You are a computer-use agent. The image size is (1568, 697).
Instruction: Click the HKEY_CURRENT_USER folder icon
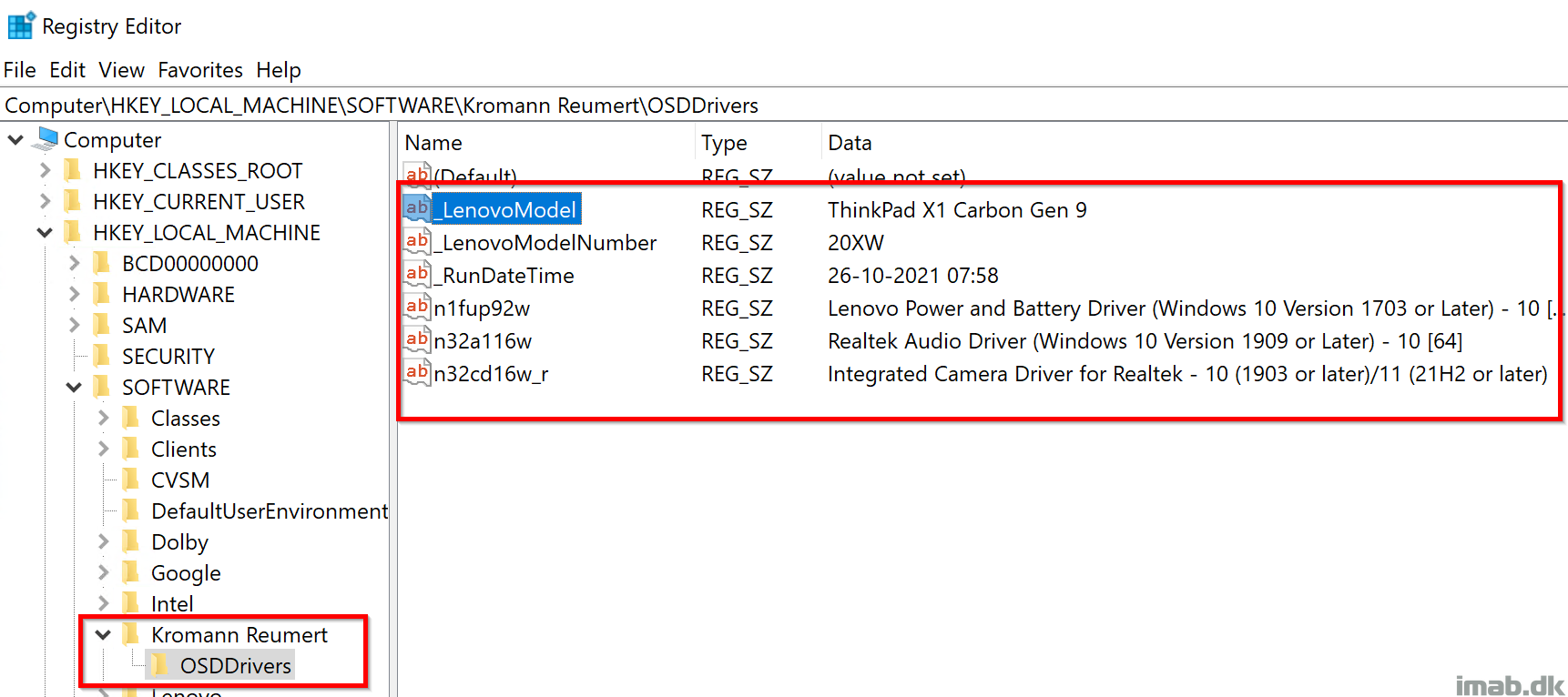(x=73, y=201)
